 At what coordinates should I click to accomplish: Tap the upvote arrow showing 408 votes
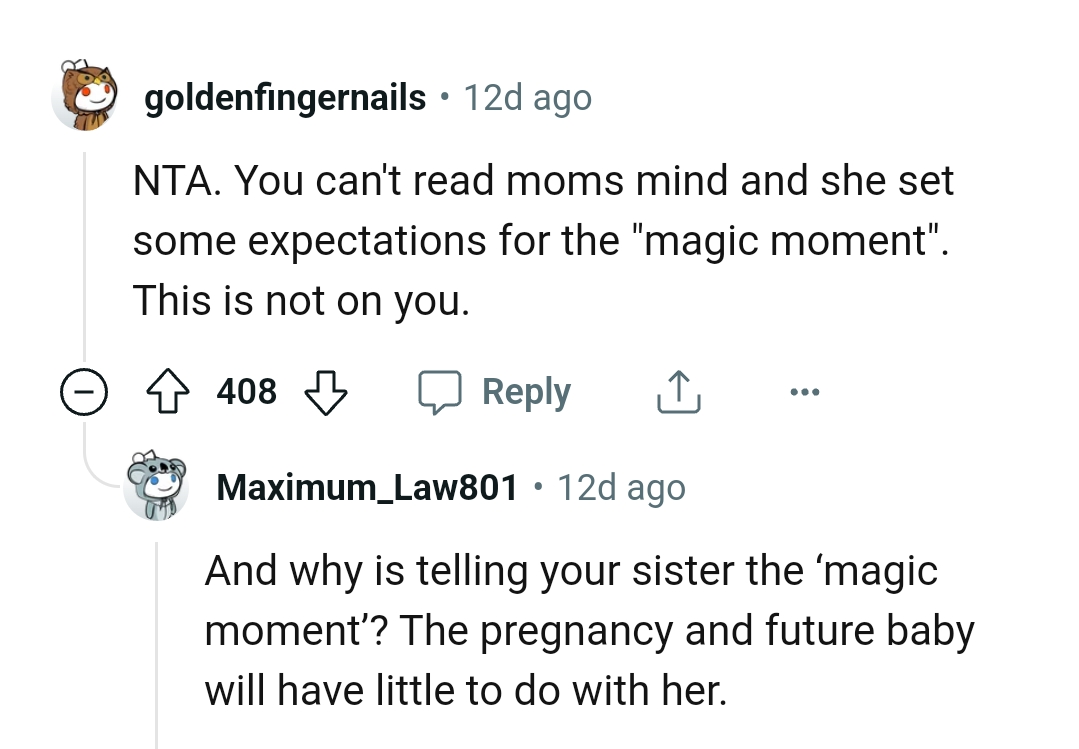[168, 391]
